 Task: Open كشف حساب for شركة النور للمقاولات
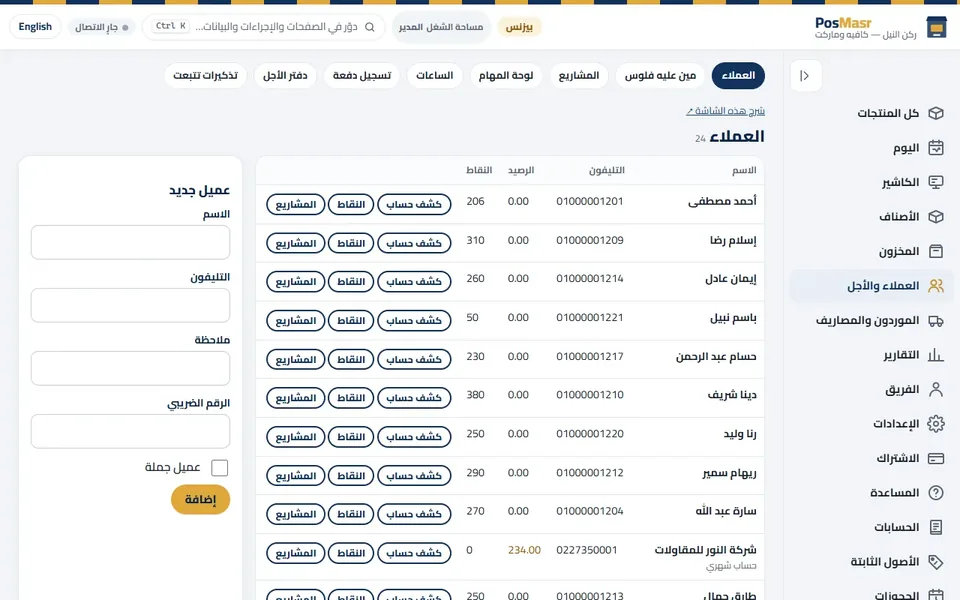[x=414, y=553]
